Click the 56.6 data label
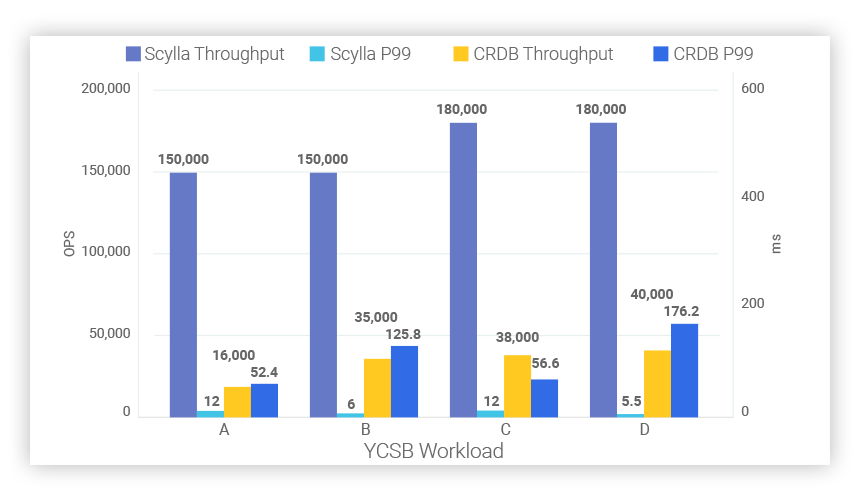The width and height of the screenshot is (860, 500). (x=545, y=363)
